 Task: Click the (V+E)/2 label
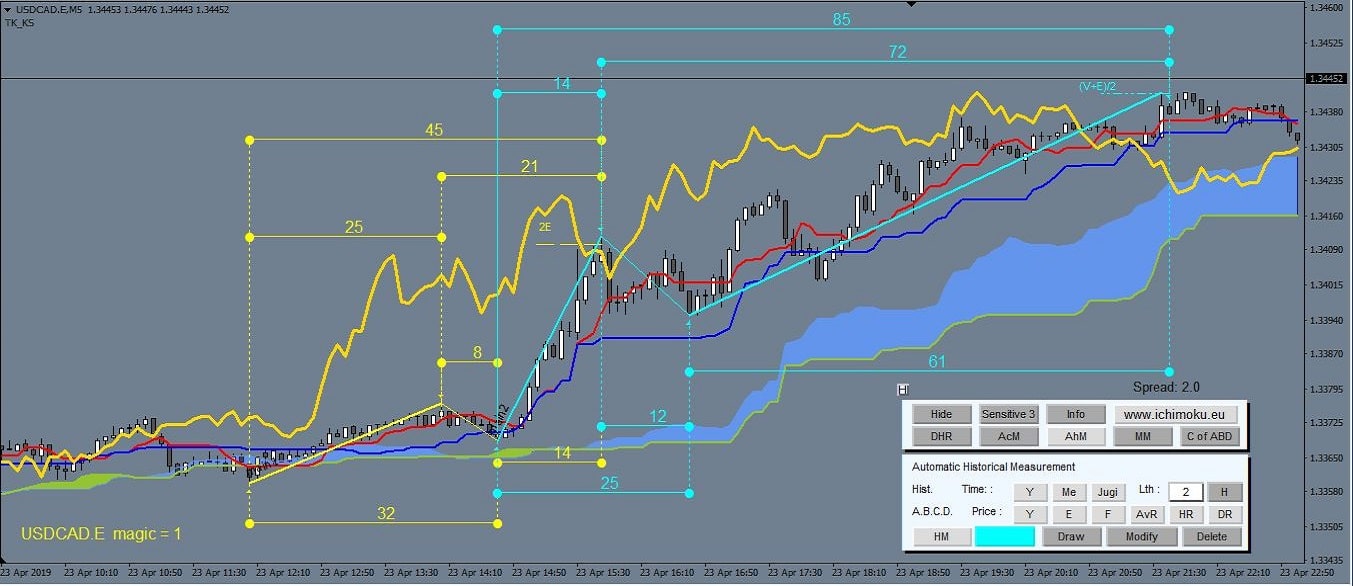click(1097, 87)
